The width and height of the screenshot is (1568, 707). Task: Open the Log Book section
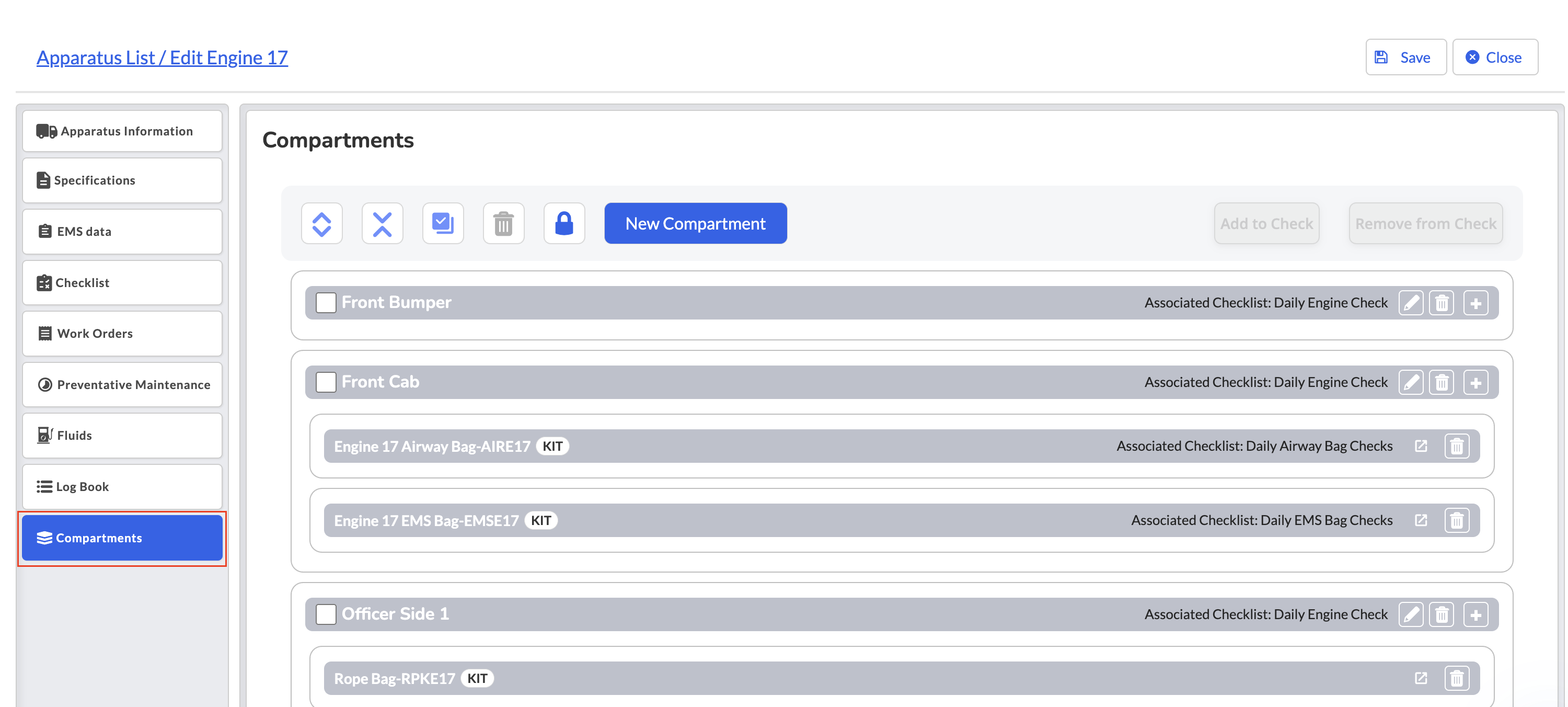point(122,486)
